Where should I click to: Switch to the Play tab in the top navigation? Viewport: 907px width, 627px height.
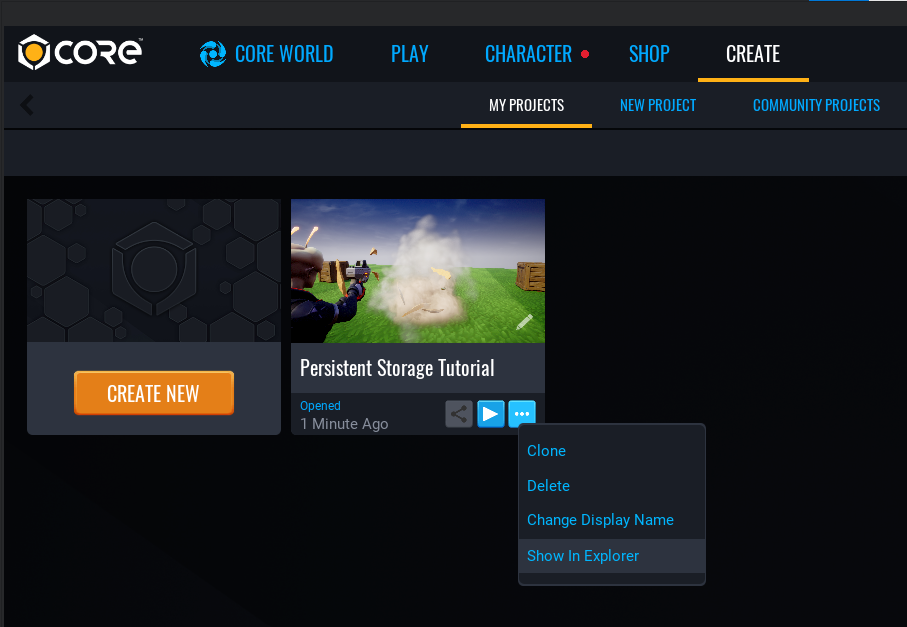click(409, 54)
